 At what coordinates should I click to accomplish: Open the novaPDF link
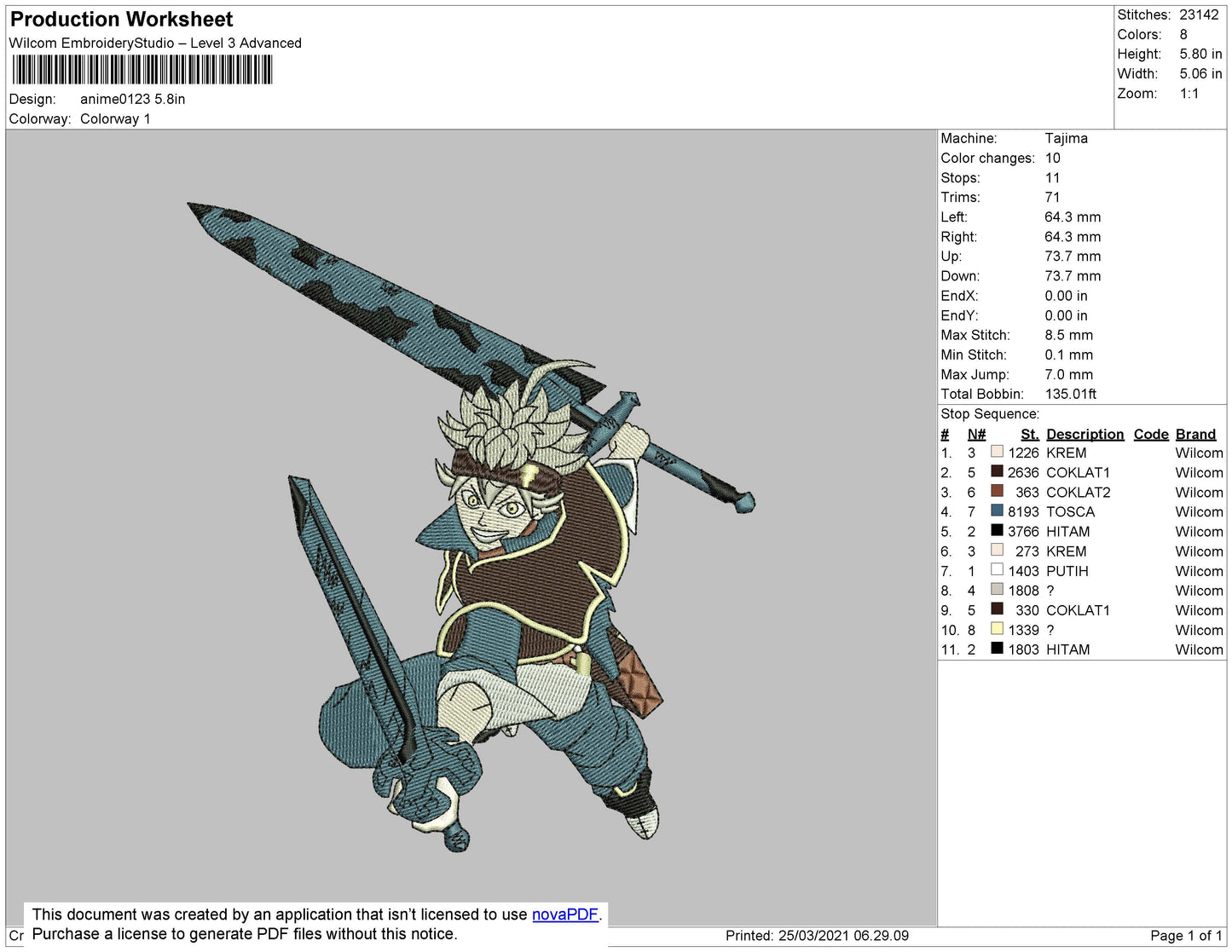pos(565,914)
